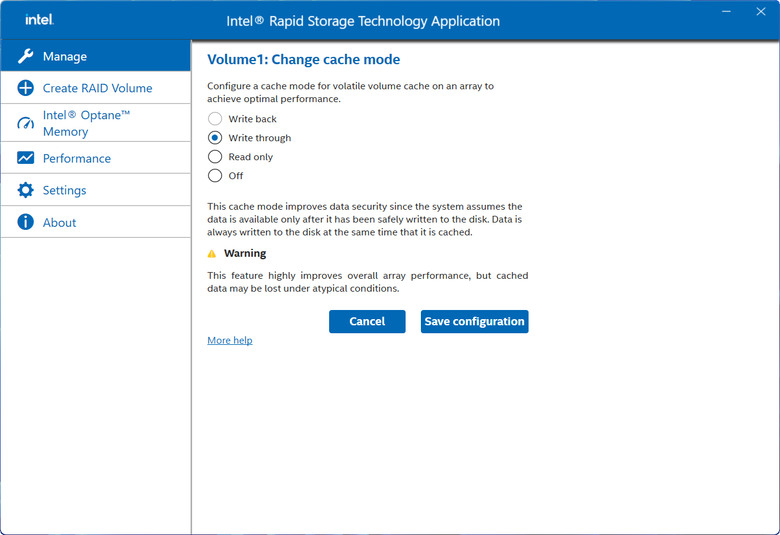
Task: Click the Optane Memory gauge icon
Action: [x=25, y=123]
